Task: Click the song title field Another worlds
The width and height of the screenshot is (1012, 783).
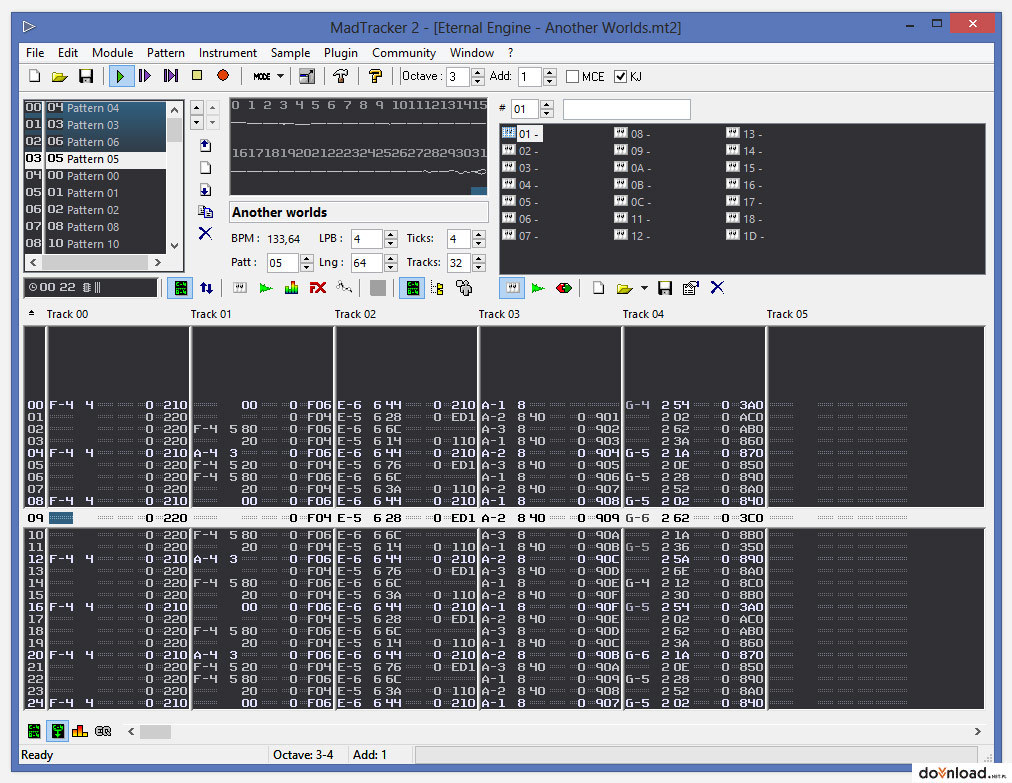Action: (x=359, y=212)
